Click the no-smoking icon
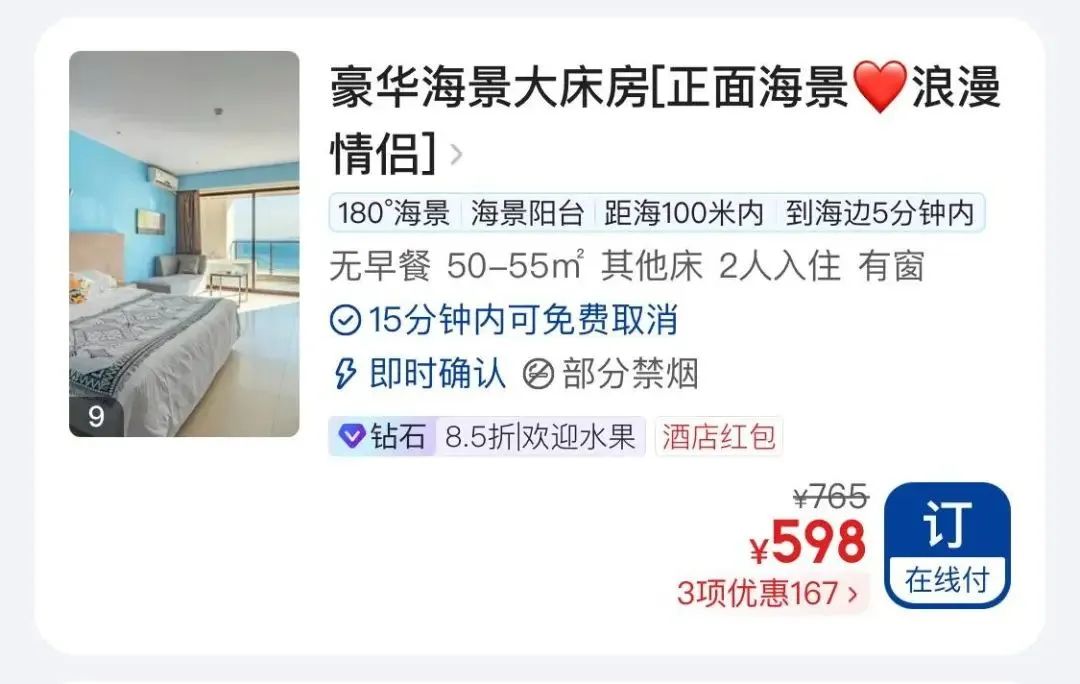Screen dimensions: 1080x684 click(x=538, y=374)
